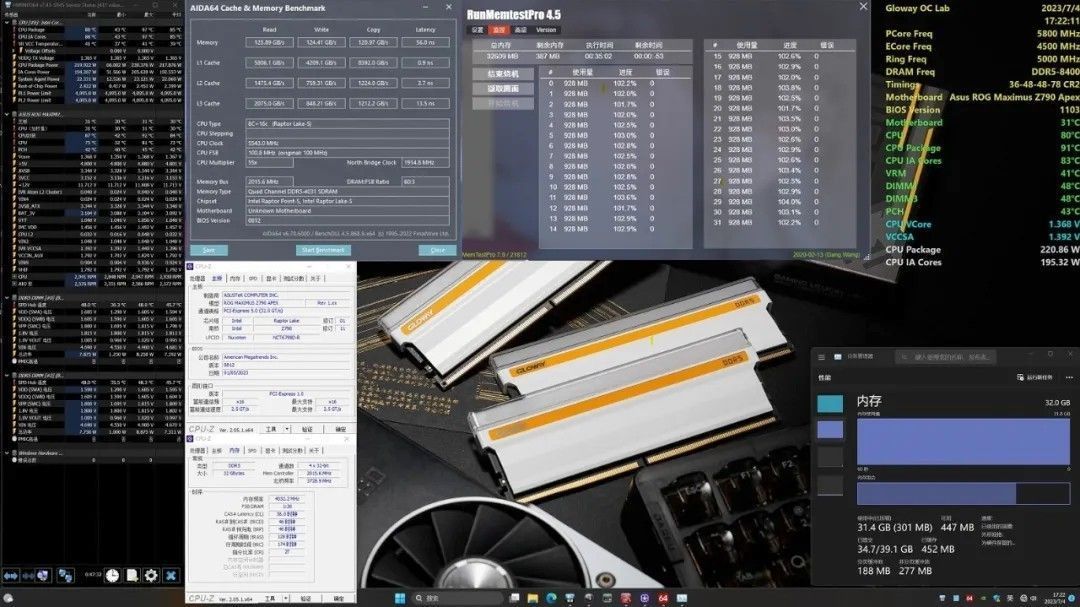Click the Task Manager search field
This screenshot has width=1080, height=607.
945,355
